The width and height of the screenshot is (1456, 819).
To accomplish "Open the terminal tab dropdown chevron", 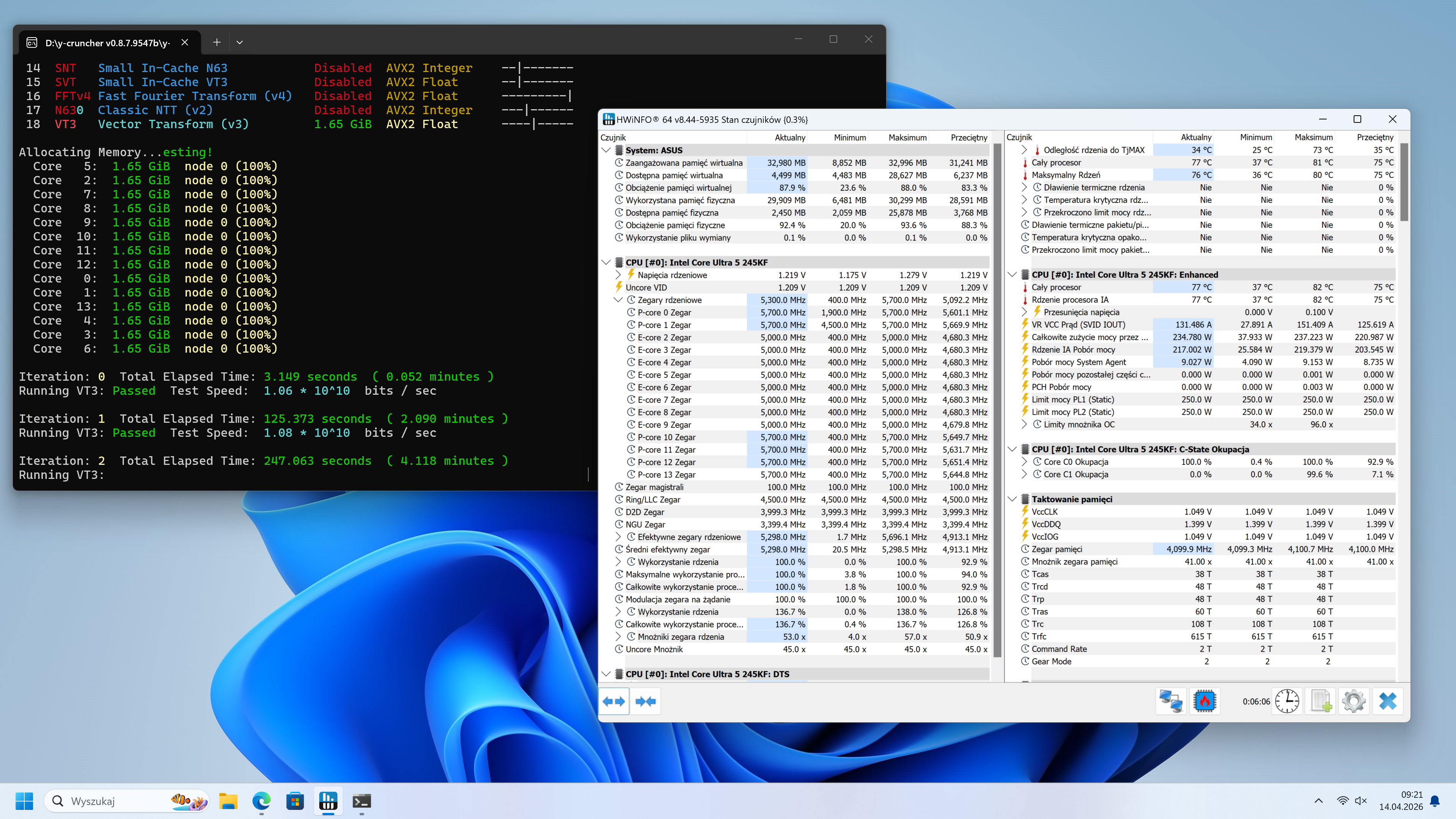I will (240, 42).
